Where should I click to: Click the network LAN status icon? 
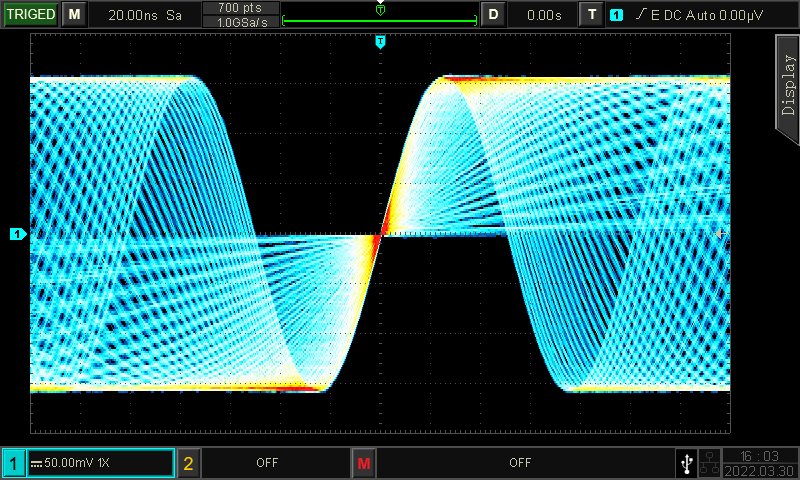(709, 463)
